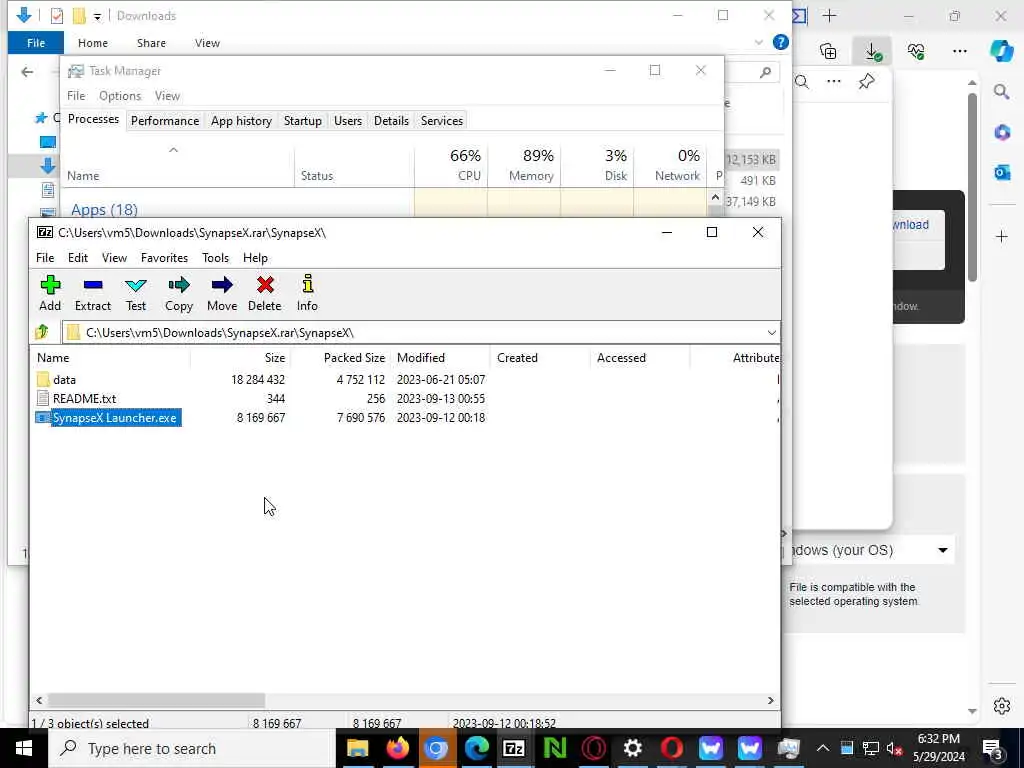Expand the 7-Zip address path dropdown
1024x768 pixels.
click(x=771, y=333)
